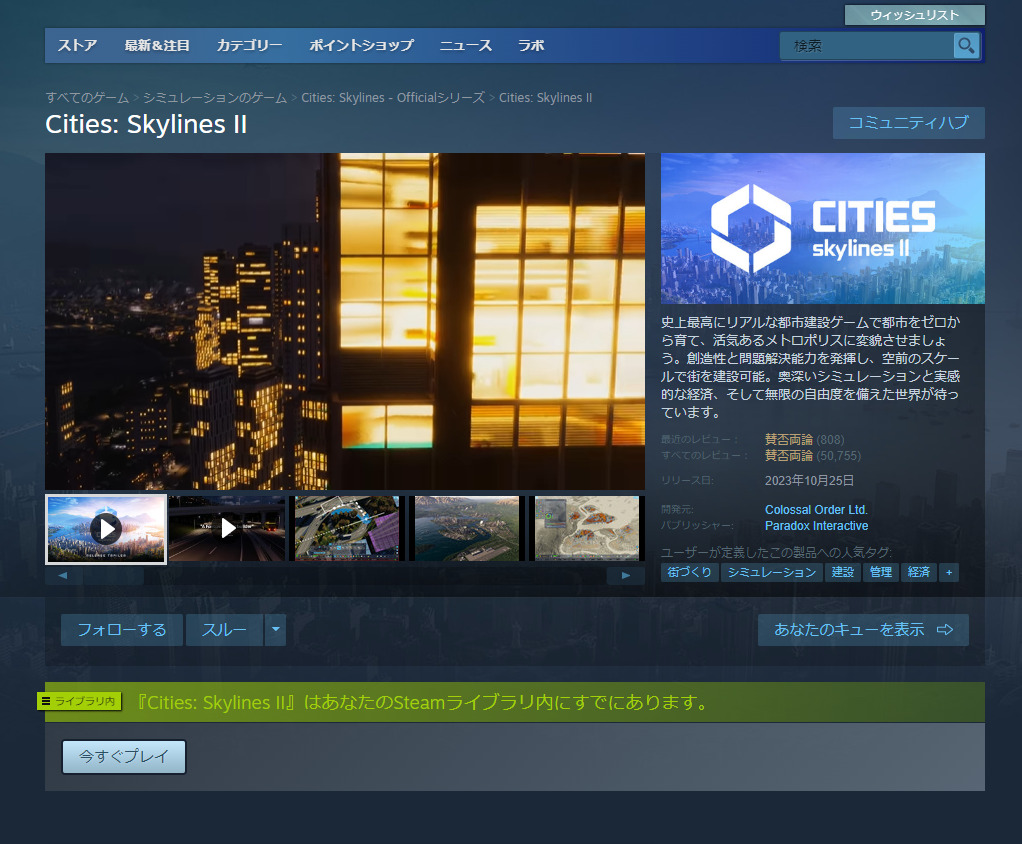
Task: Open the ラボ tab
Action: coord(531,46)
